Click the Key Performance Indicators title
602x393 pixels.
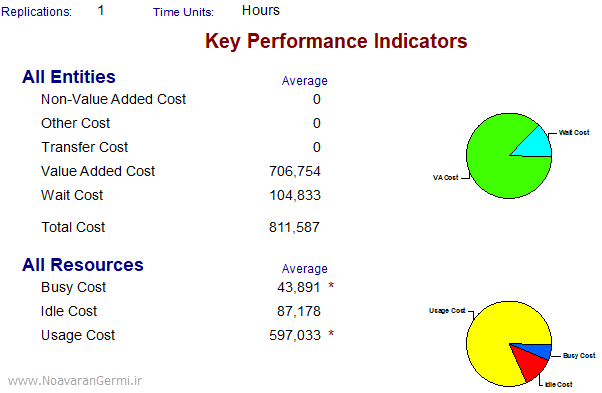[336, 41]
